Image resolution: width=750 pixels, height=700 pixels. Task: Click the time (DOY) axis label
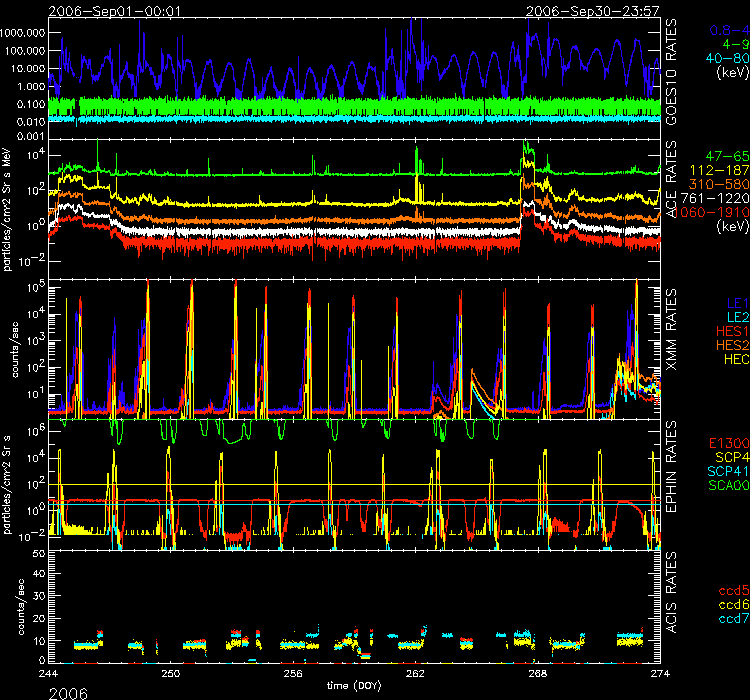point(353,688)
